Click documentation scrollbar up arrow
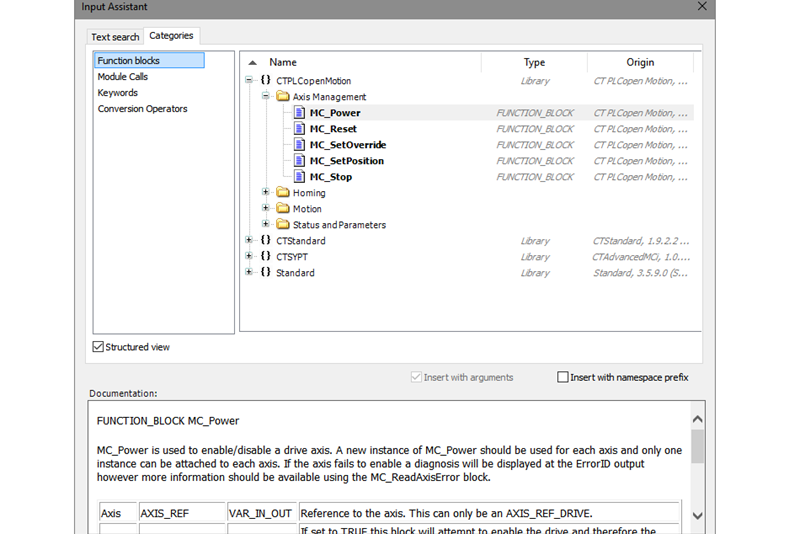This screenshot has width=800, height=534. coord(698,419)
